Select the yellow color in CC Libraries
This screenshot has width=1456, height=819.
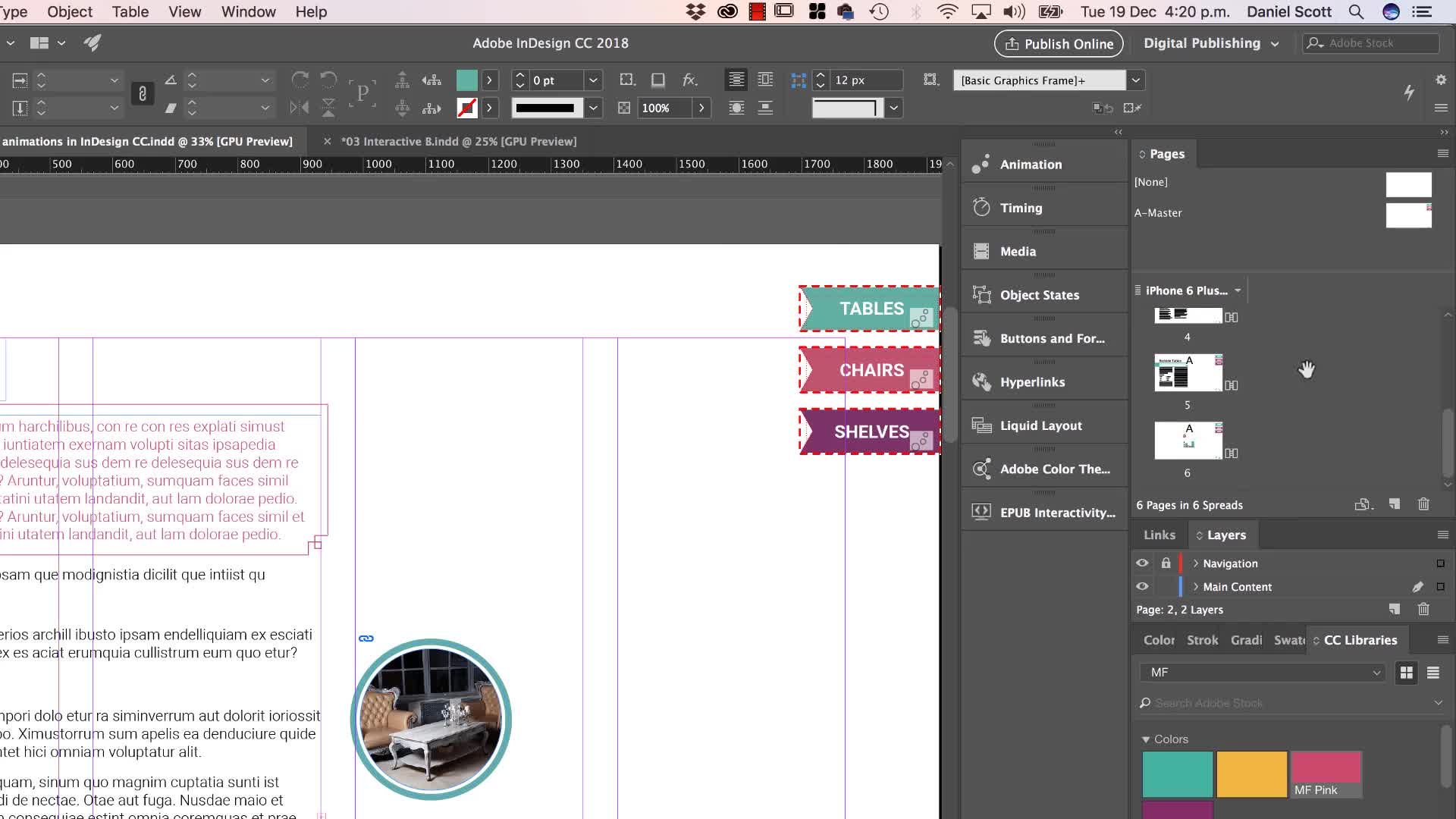[x=1252, y=774]
